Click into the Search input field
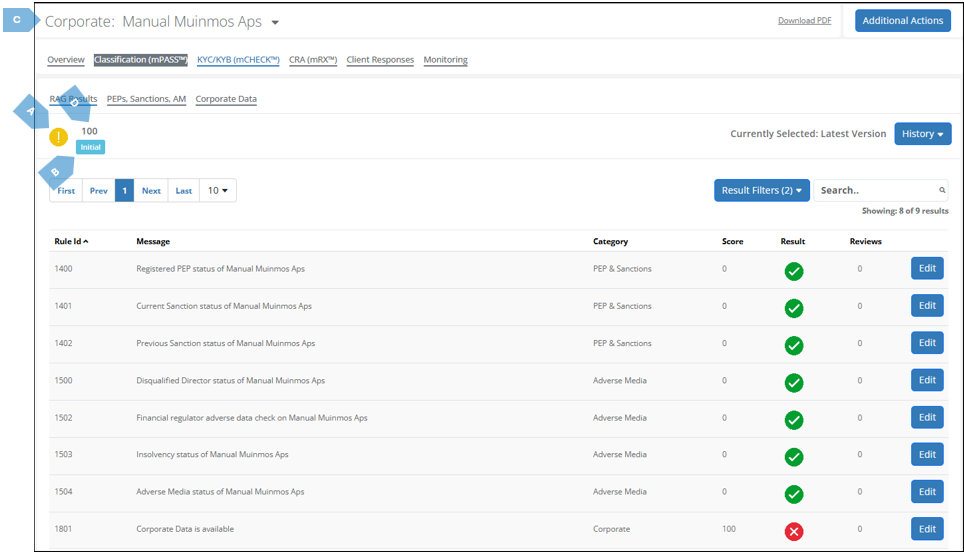The height and width of the screenshot is (552, 964). 874,190
